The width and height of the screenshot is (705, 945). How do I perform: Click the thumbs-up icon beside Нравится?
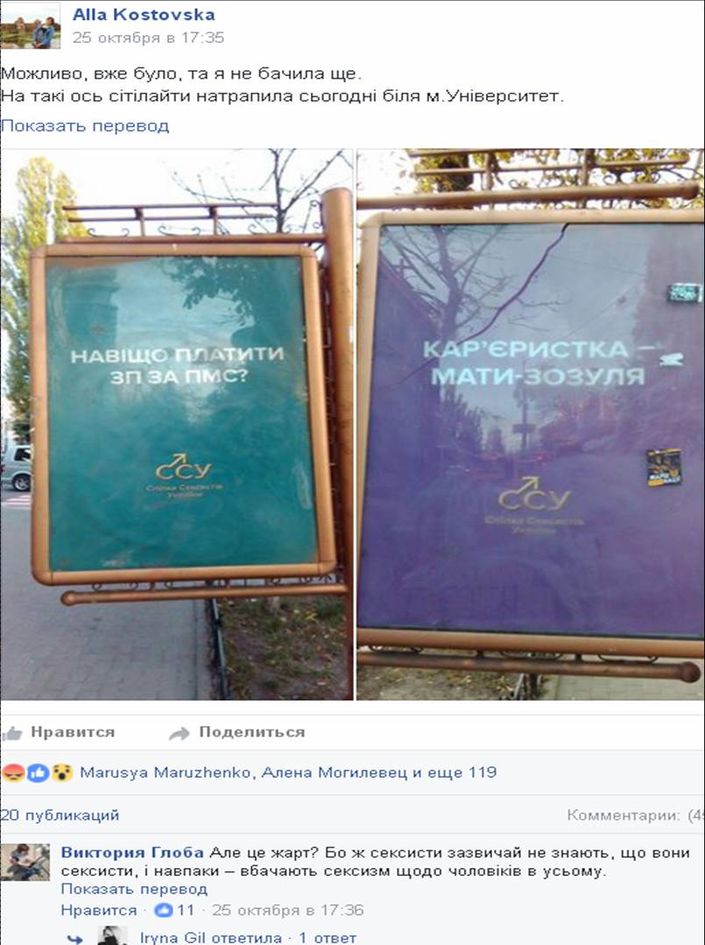[x=12, y=733]
